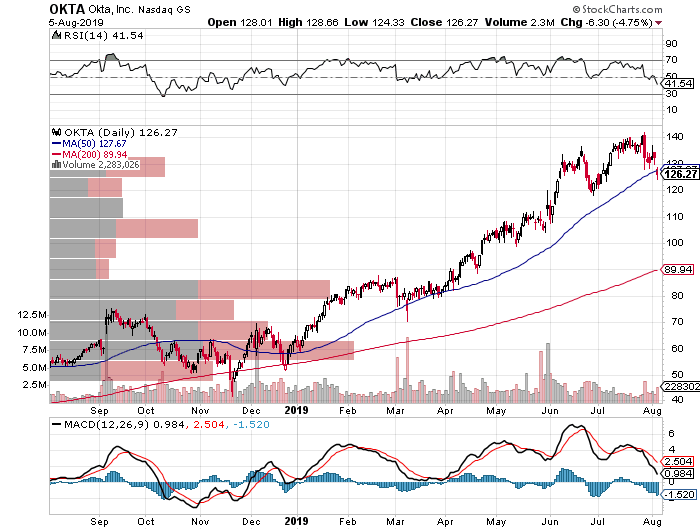Click the Nasdaq GS exchange label
Screen dimensions: 700x530
[164, 10]
